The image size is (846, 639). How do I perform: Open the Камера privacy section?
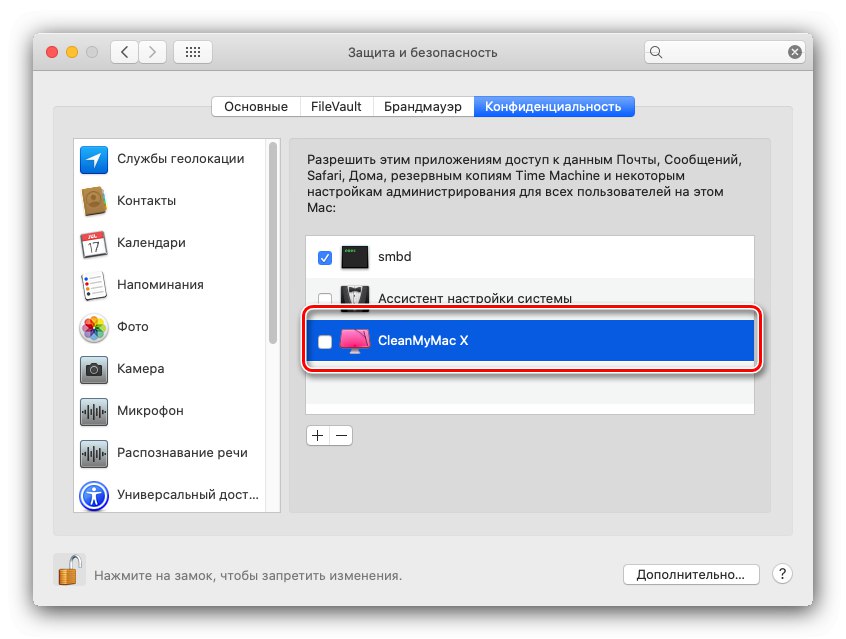(93, 369)
